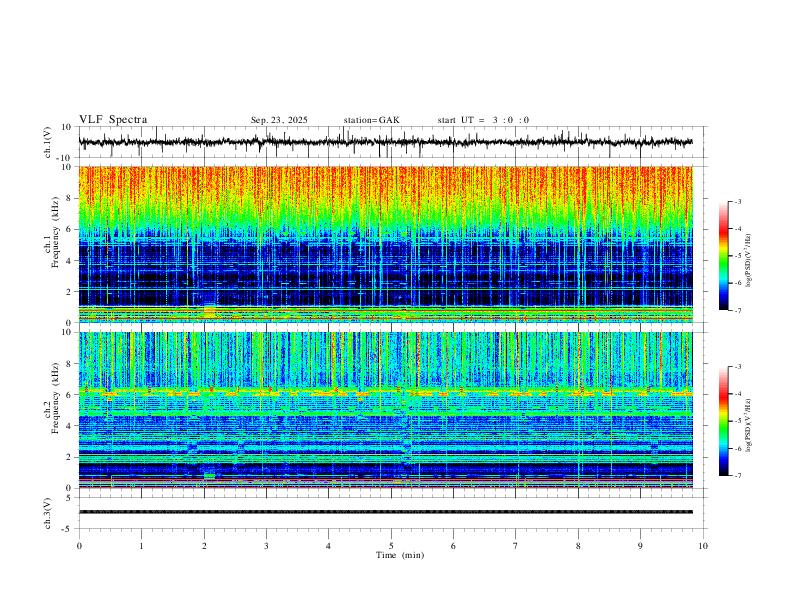
Task: Click the upper color bar 'log(PSD)' label
Action: click(x=748, y=260)
